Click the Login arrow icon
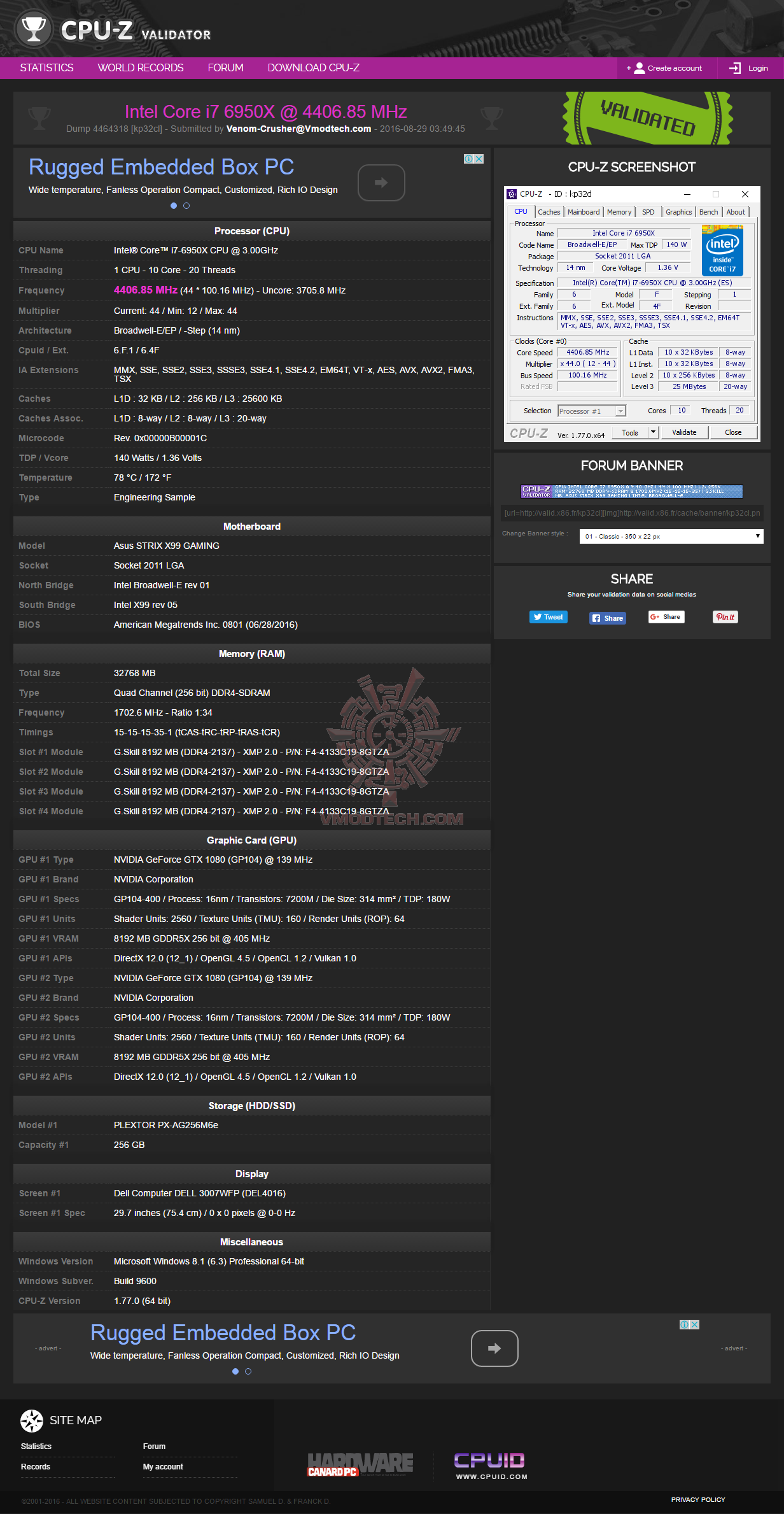 point(735,68)
